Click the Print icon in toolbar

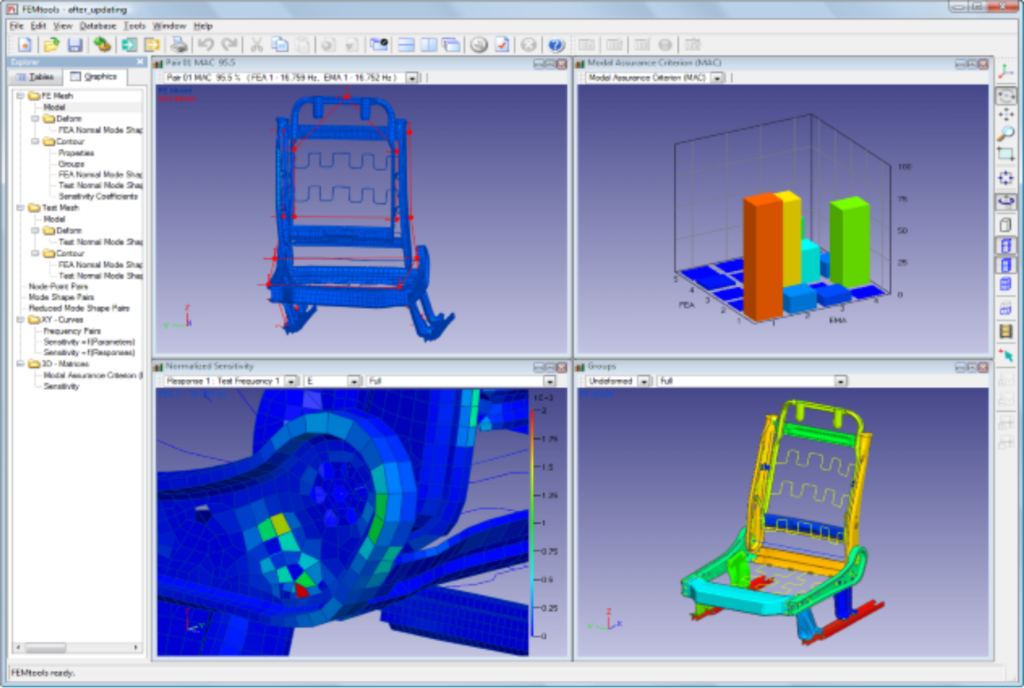(178, 45)
